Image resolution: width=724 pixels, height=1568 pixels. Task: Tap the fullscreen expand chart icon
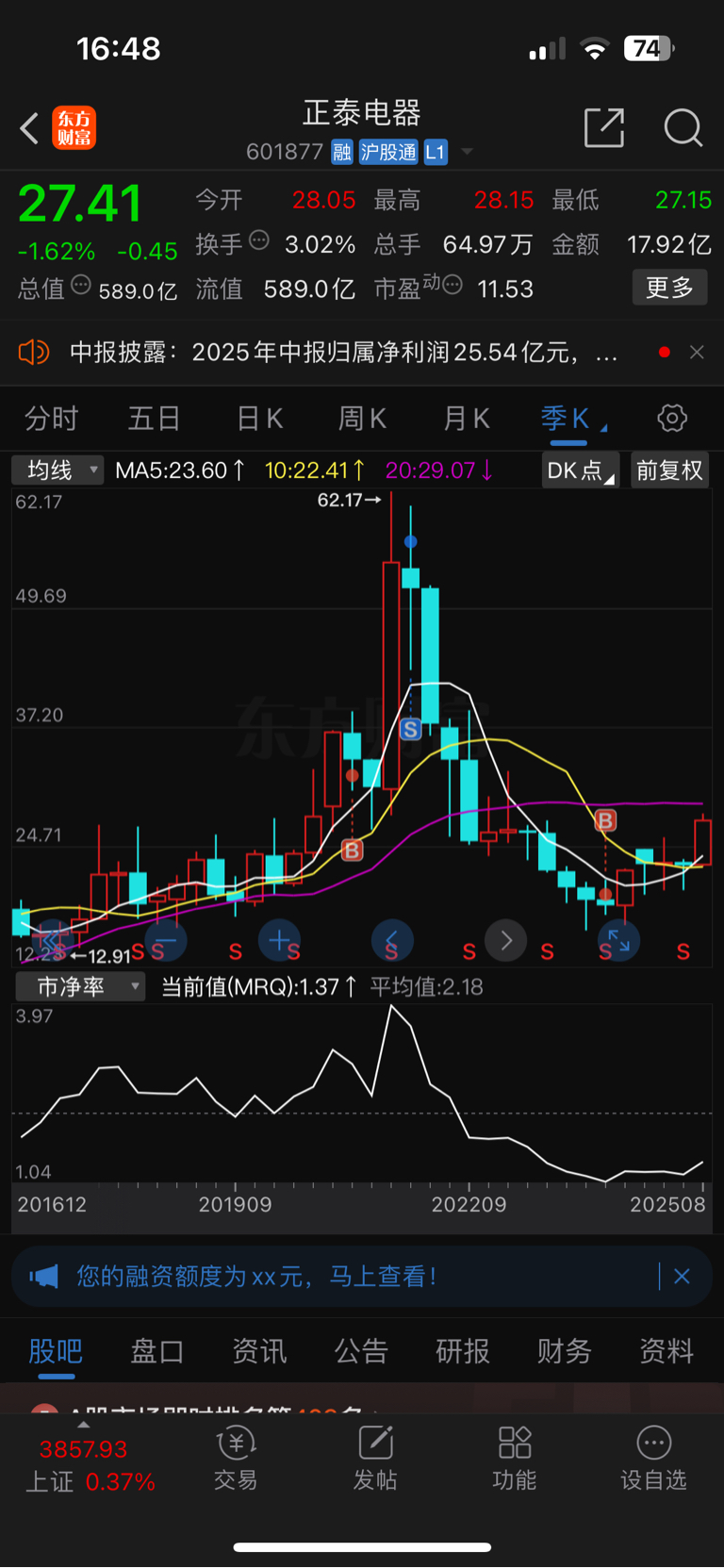[619, 940]
